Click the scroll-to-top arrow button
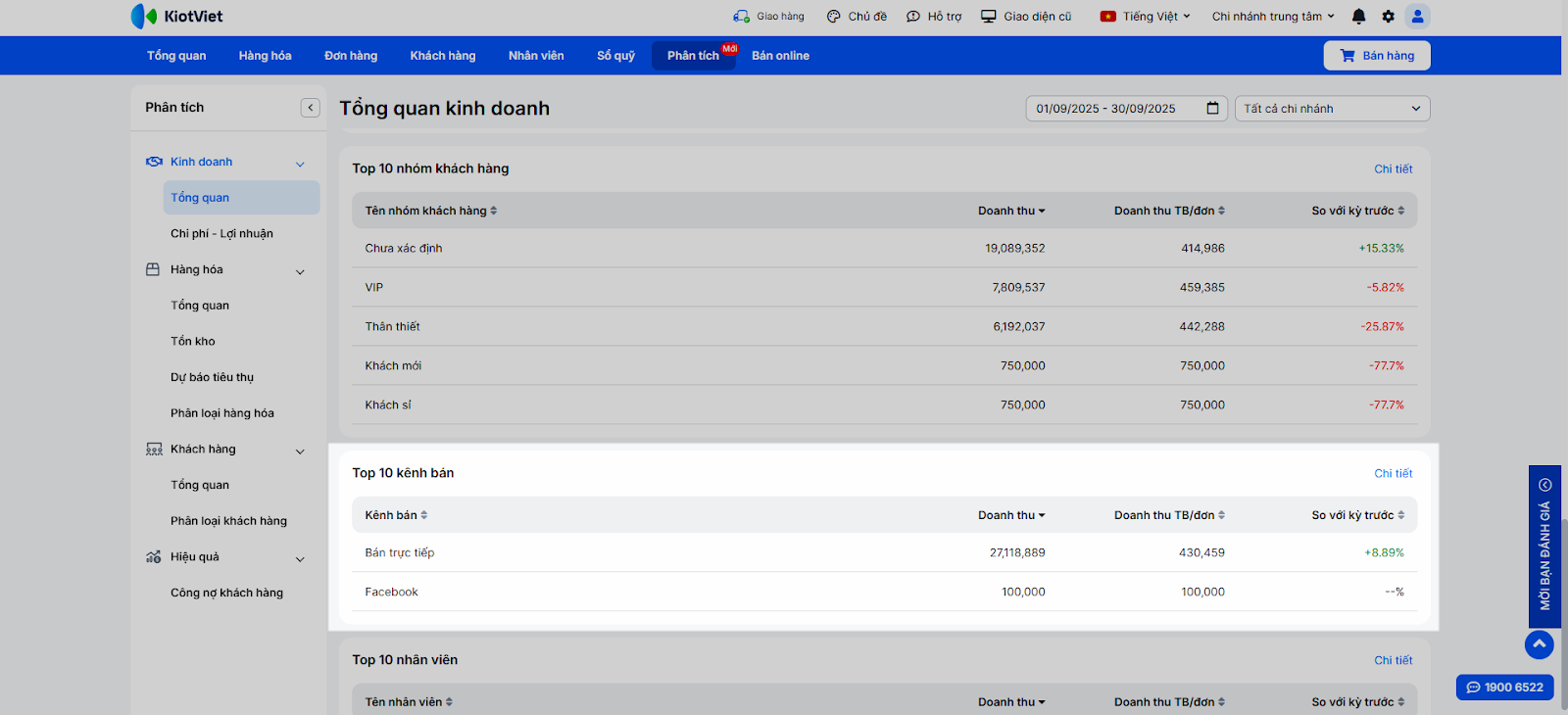The height and width of the screenshot is (715, 1568). (x=1540, y=644)
